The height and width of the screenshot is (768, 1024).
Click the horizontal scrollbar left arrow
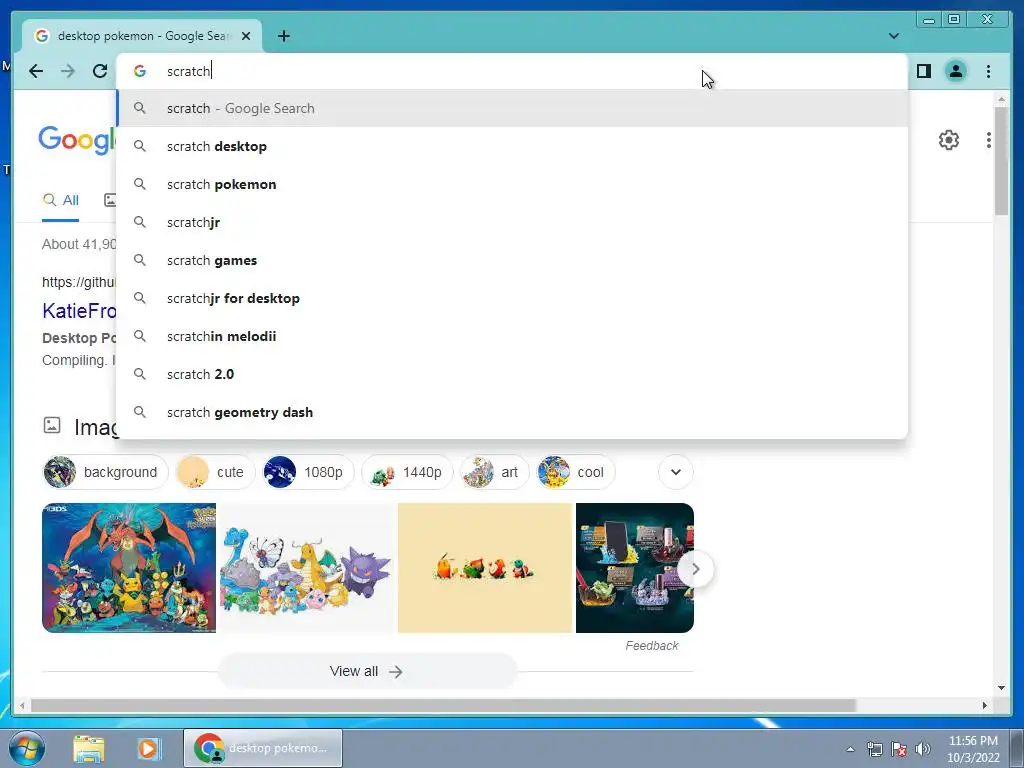tap(22, 705)
